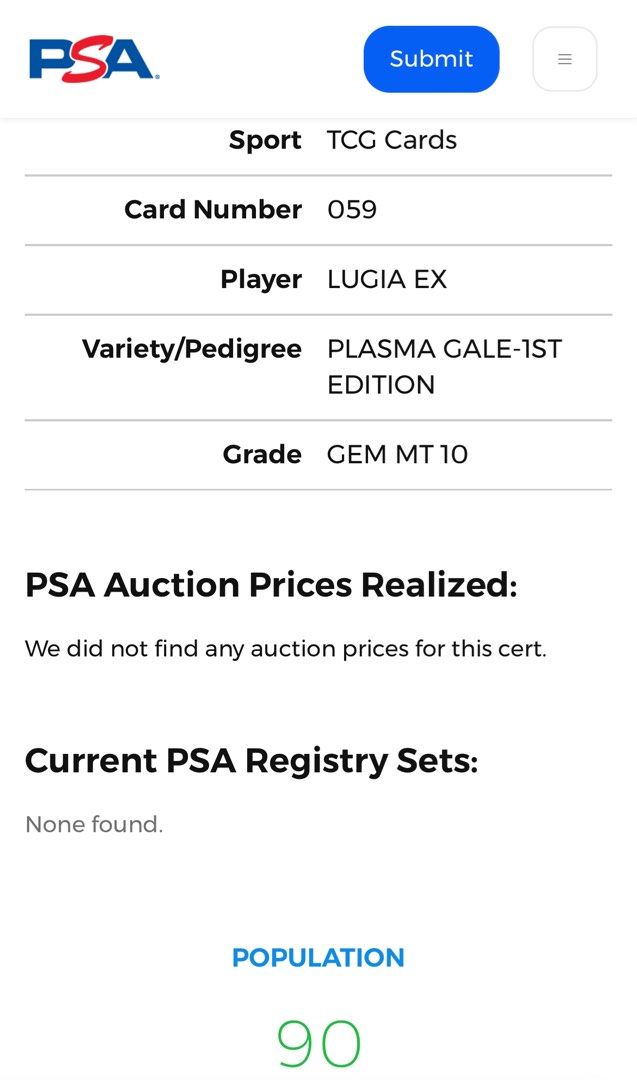This screenshot has width=637, height=1080.
Task: Click the 'None found.' text
Action: pos(94,824)
